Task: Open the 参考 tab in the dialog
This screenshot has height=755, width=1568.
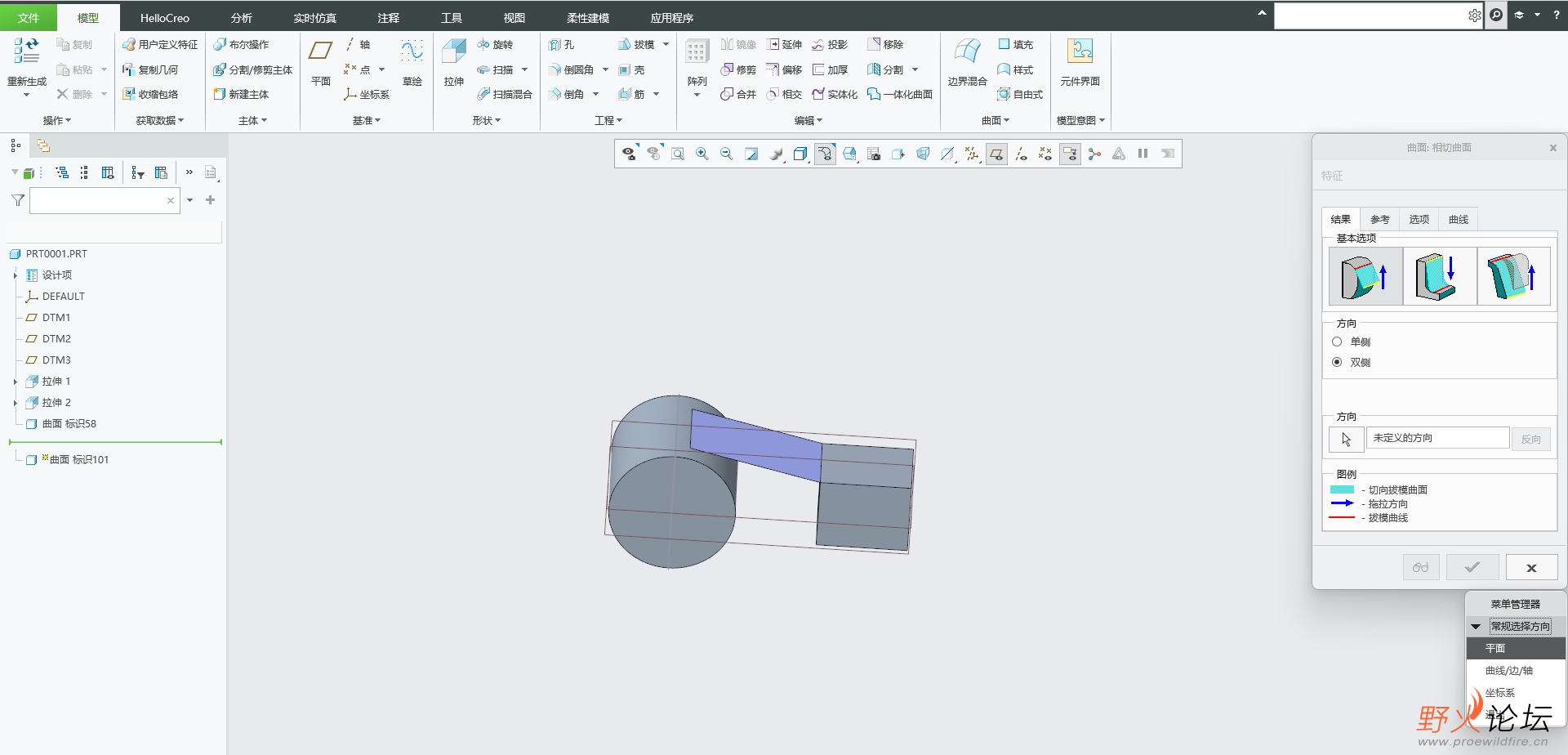Action: [x=1380, y=219]
